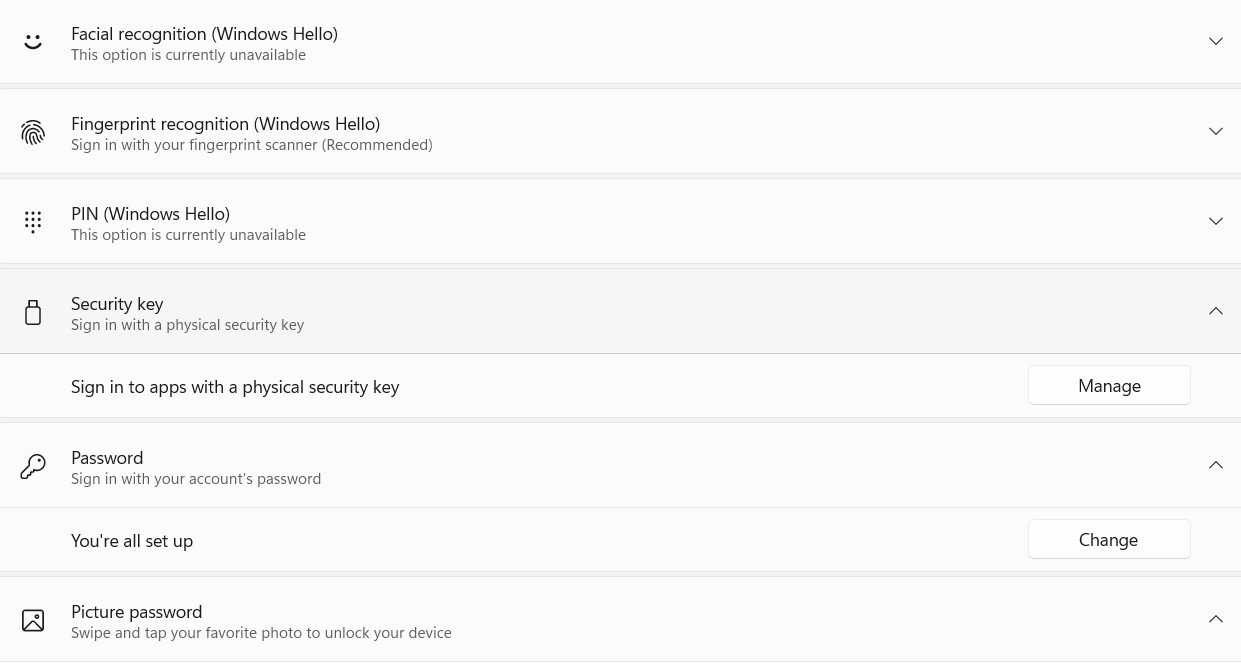The image size is (1241, 663).
Task: Click the Password heading text
Action: coord(107,458)
